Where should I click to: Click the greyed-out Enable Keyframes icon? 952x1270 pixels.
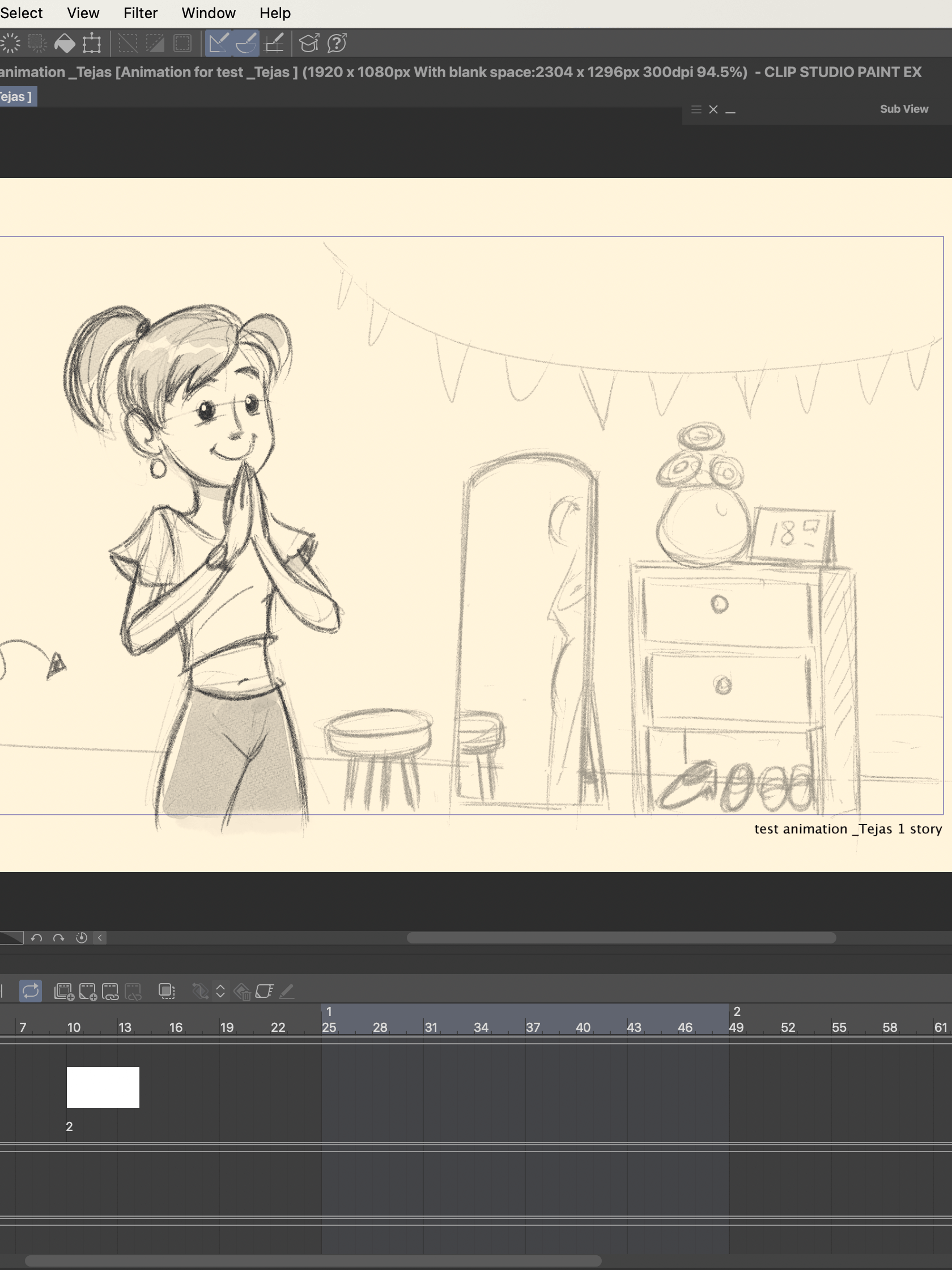point(199,991)
